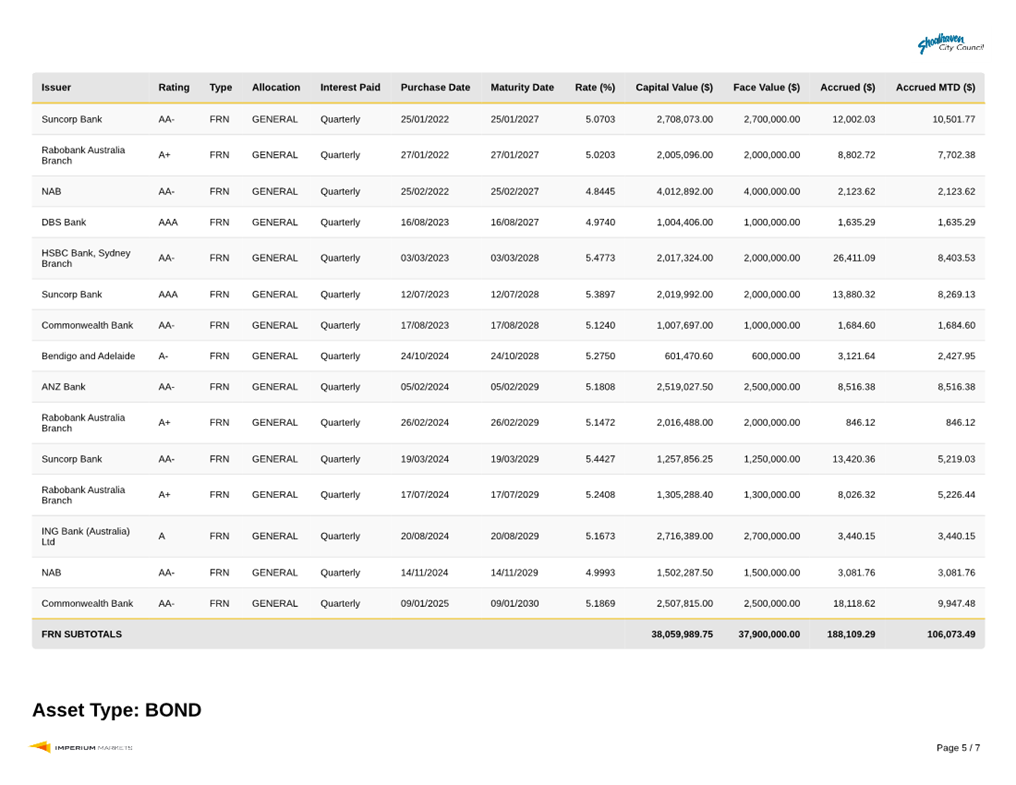Select the Face Value ($) column header

[767, 88]
